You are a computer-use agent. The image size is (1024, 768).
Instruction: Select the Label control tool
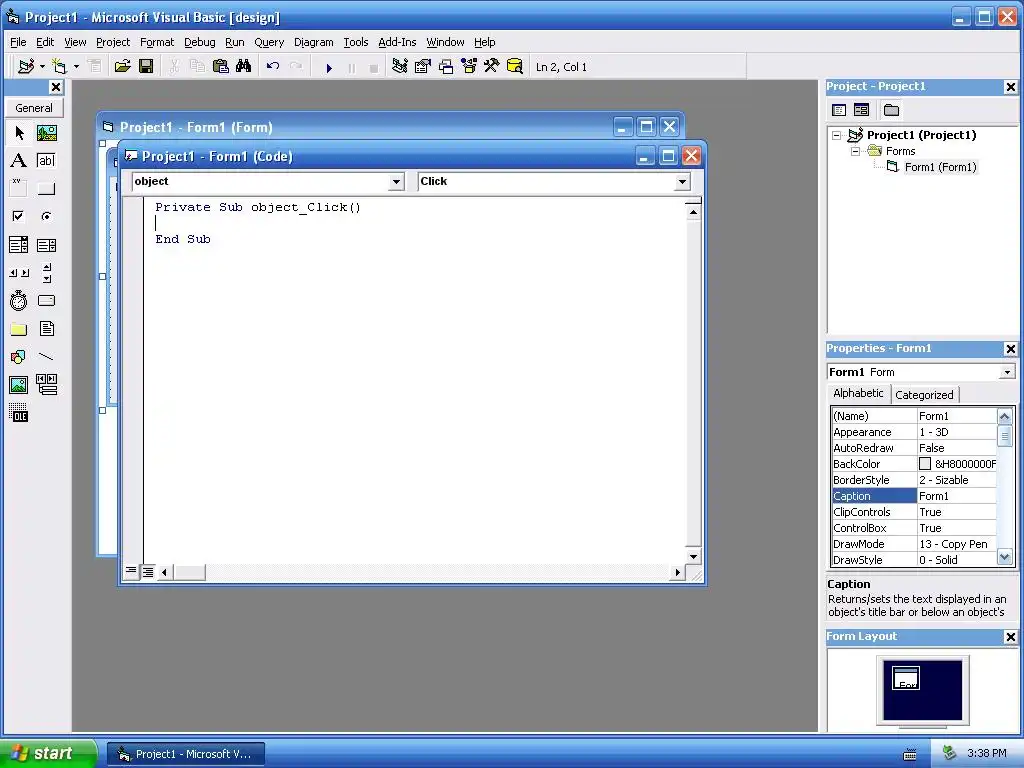pyautogui.click(x=19, y=161)
